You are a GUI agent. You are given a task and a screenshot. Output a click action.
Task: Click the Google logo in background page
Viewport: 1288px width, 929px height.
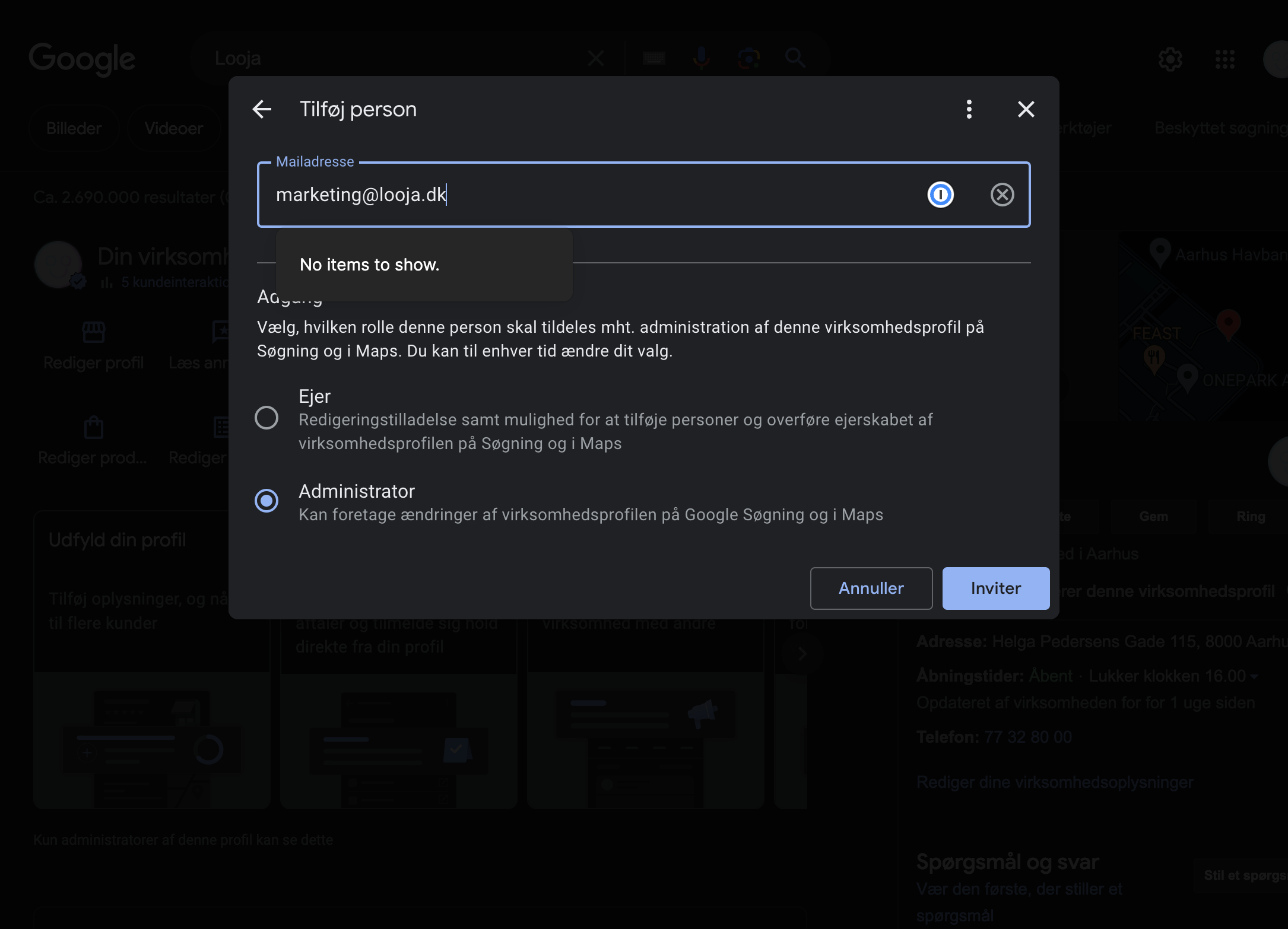(83, 59)
